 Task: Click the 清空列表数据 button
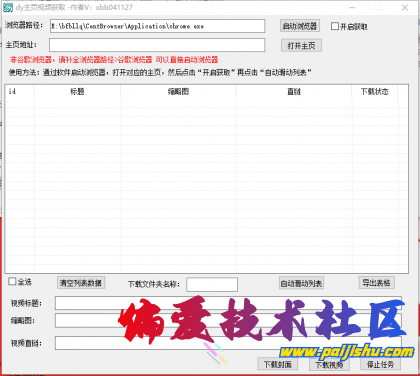81,283
